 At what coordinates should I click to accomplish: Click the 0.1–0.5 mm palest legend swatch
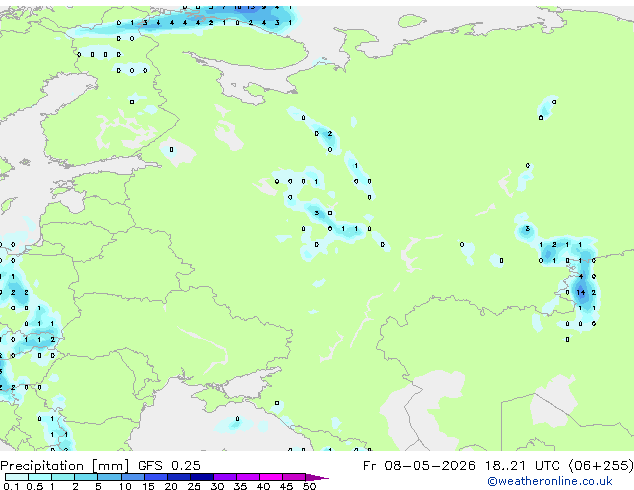tap(17, 477)
